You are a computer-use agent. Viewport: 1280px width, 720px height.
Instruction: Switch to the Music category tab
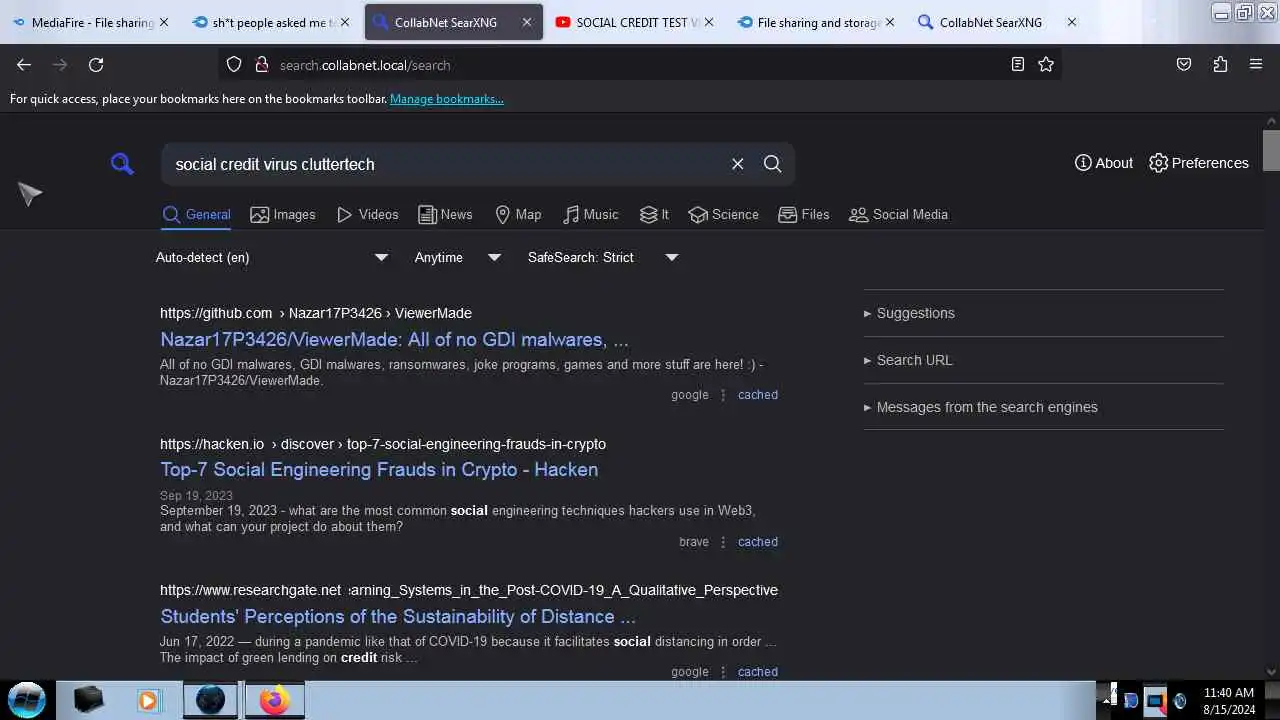590,214
